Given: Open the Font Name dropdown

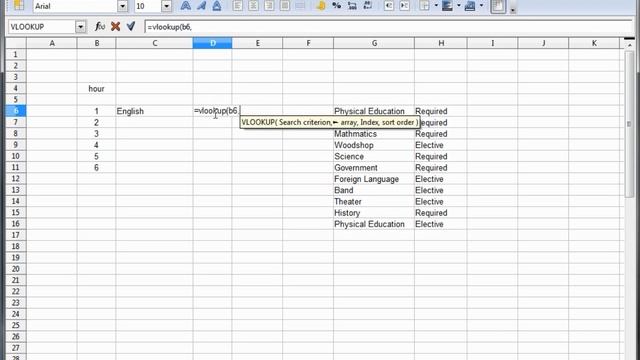Looking at the screenshot, I should 122,6.
